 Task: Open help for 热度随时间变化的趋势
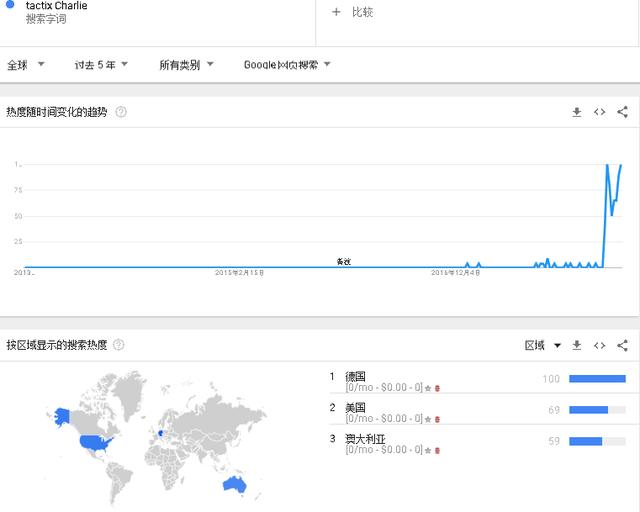coord(121,111)
